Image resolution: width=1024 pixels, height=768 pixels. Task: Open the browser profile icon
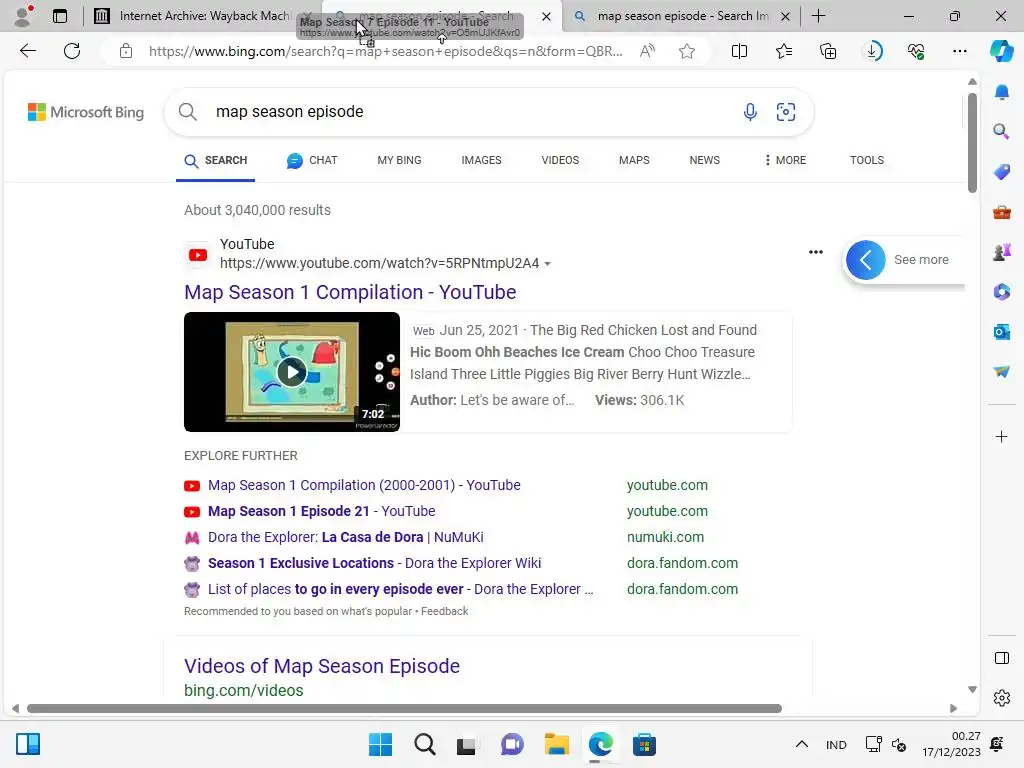24,16
